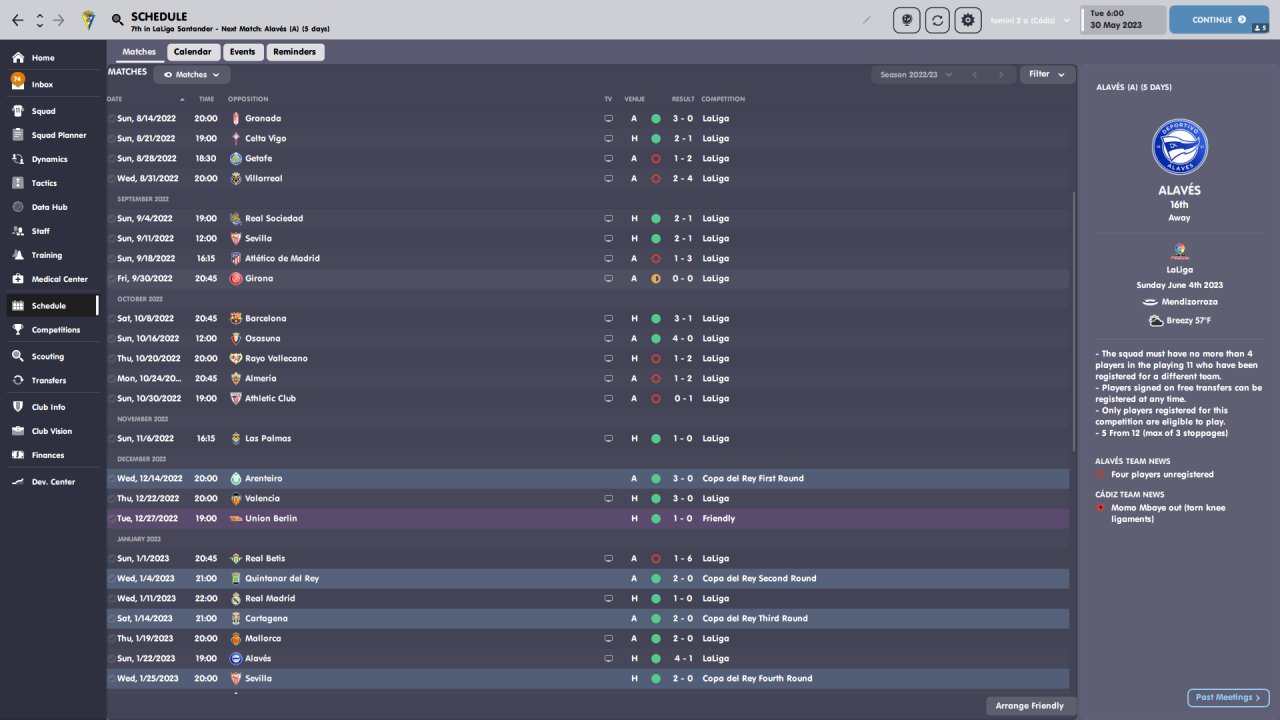Screen dimensions: 1280x720
Task: Click the Arrange Friendly button
Action: [x=1030, y=706]
